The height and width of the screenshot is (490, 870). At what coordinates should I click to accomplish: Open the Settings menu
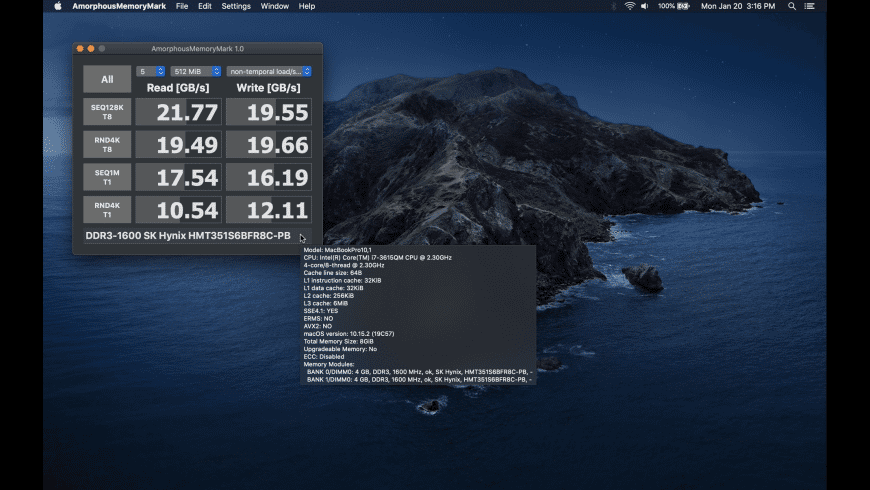[236, 6]
